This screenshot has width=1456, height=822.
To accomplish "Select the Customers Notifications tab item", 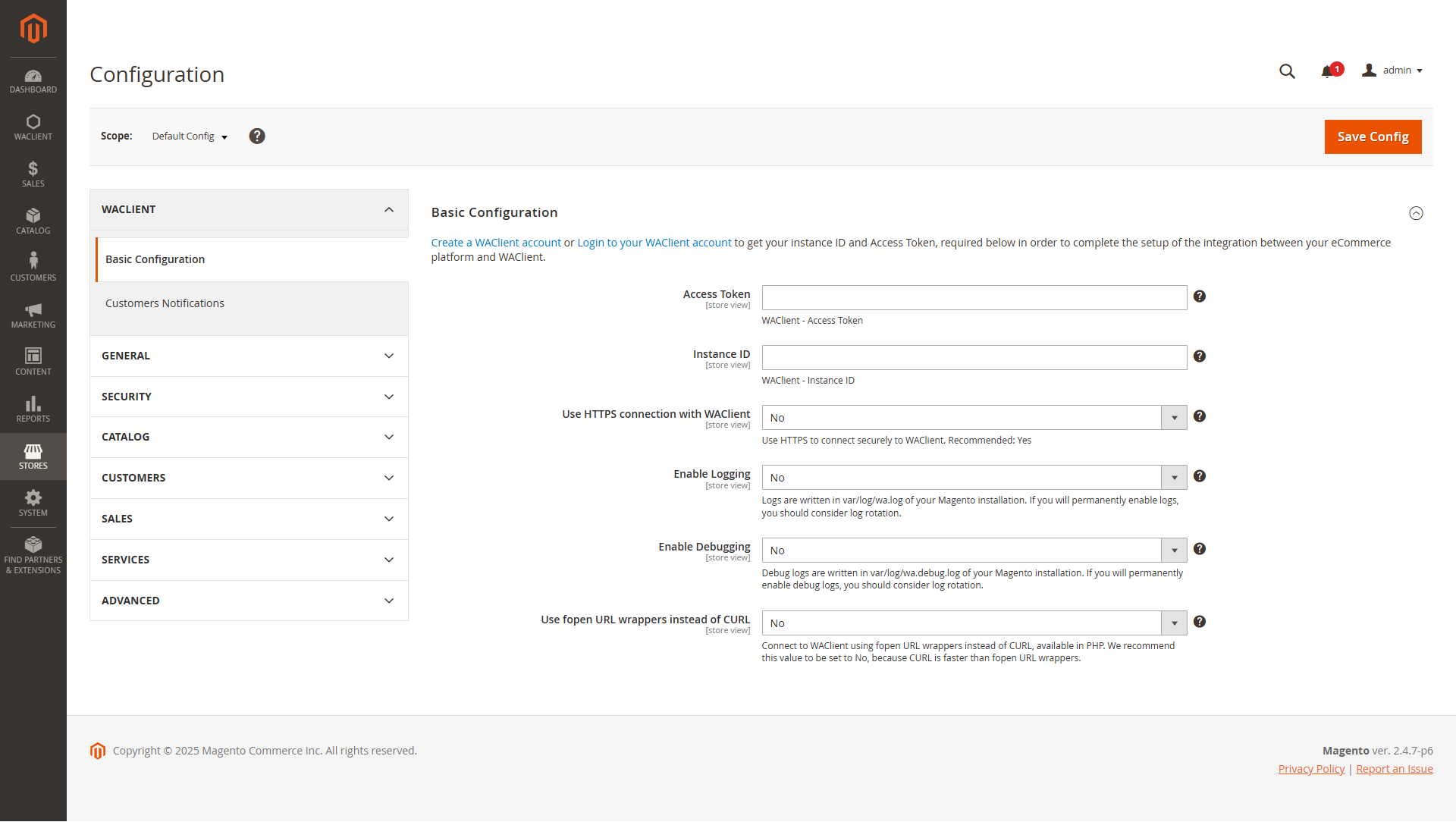I will tap(165, 303).
